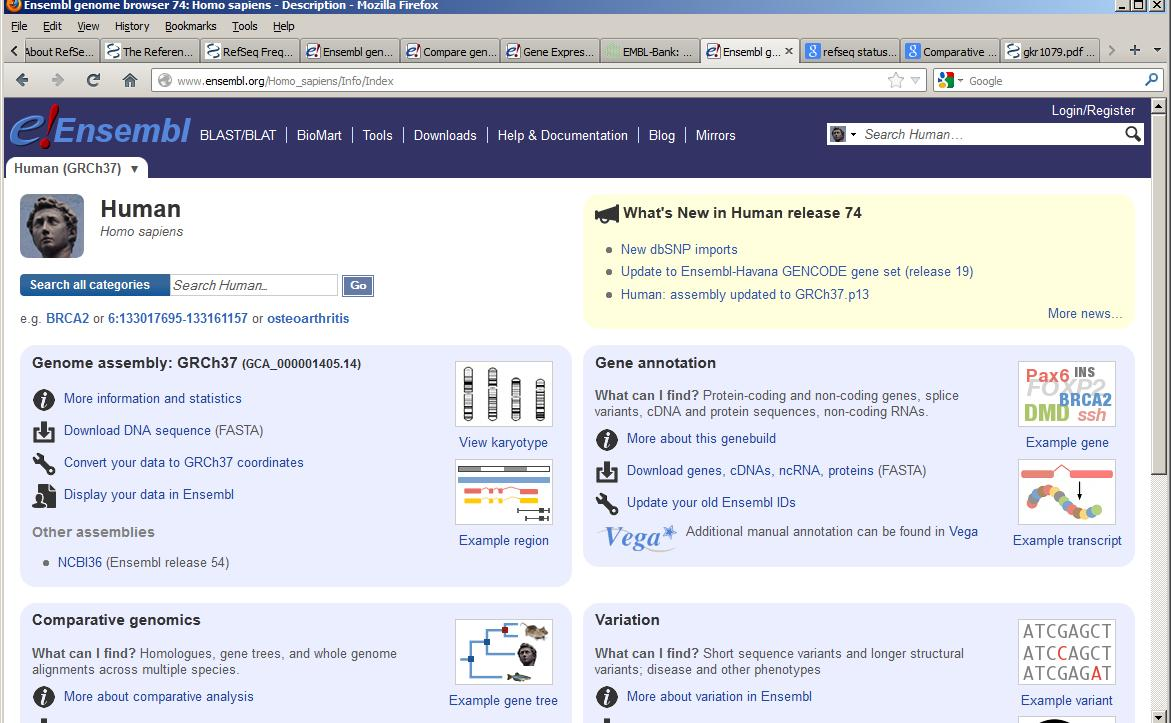Open the Example region thumbnail image
The height and width of the screenshot is (723, 1171).
pos(504,492)
